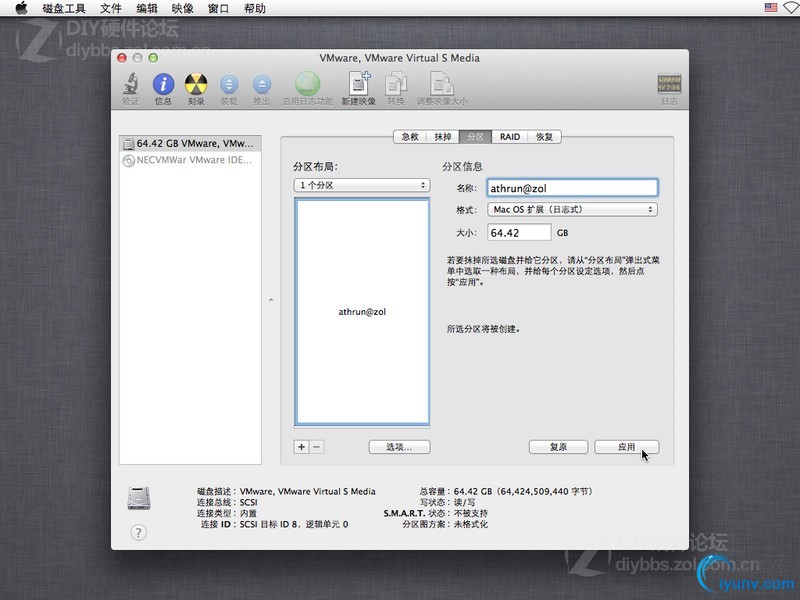Screen dimensions: 800x600
Task: Click the partition name field athrun@zol
Action: pyautogui.click(x=572, y=188)
